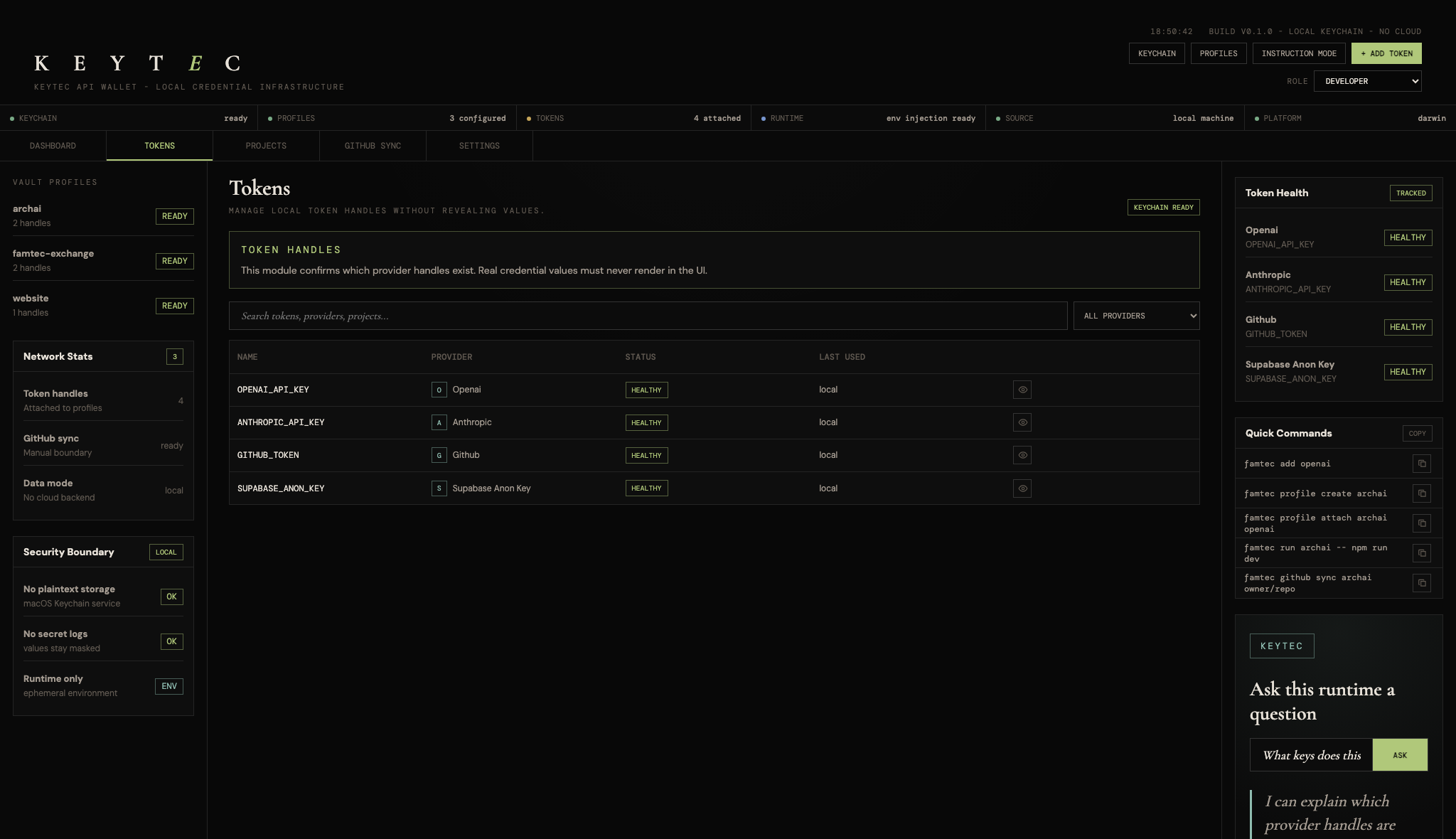Select the archai vault profile
The image size is (1456, 839).
(103, 215)
